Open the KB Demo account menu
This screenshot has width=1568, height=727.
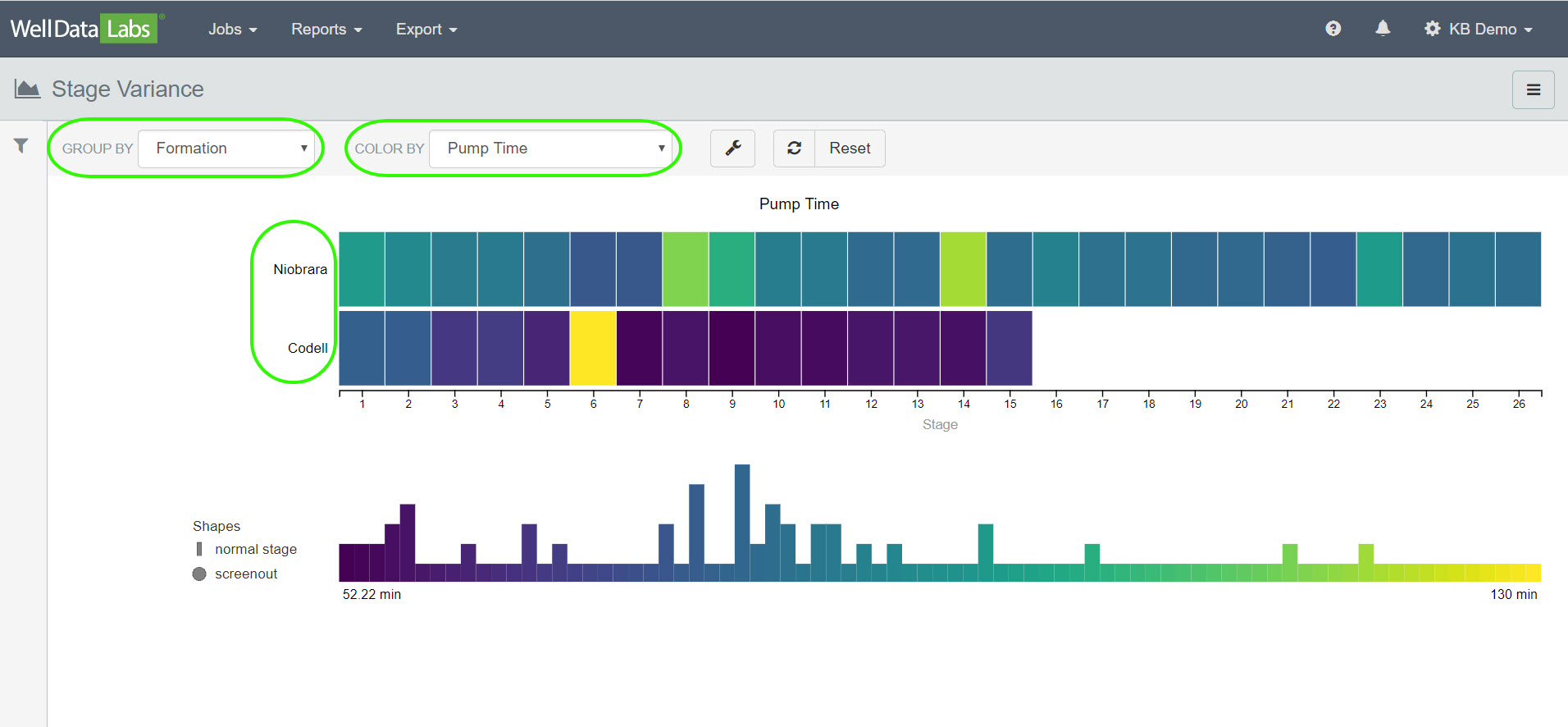pos(1479,29)
